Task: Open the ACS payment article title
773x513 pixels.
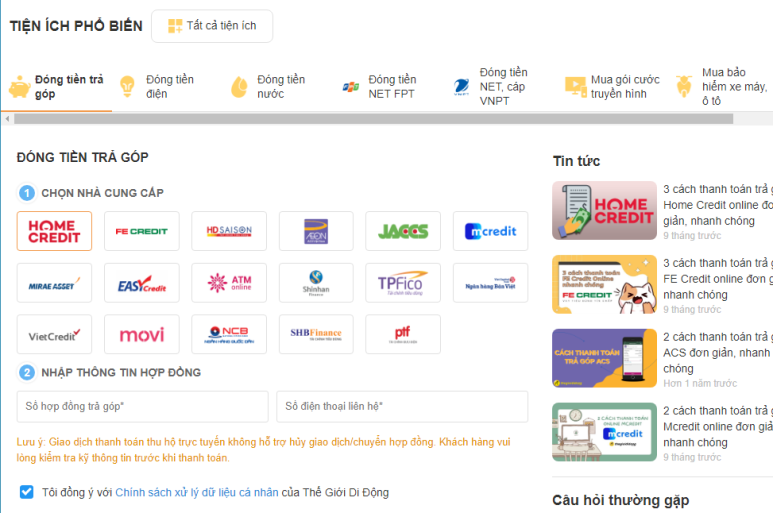Action: pyautogui.click(x=718, y=353)
